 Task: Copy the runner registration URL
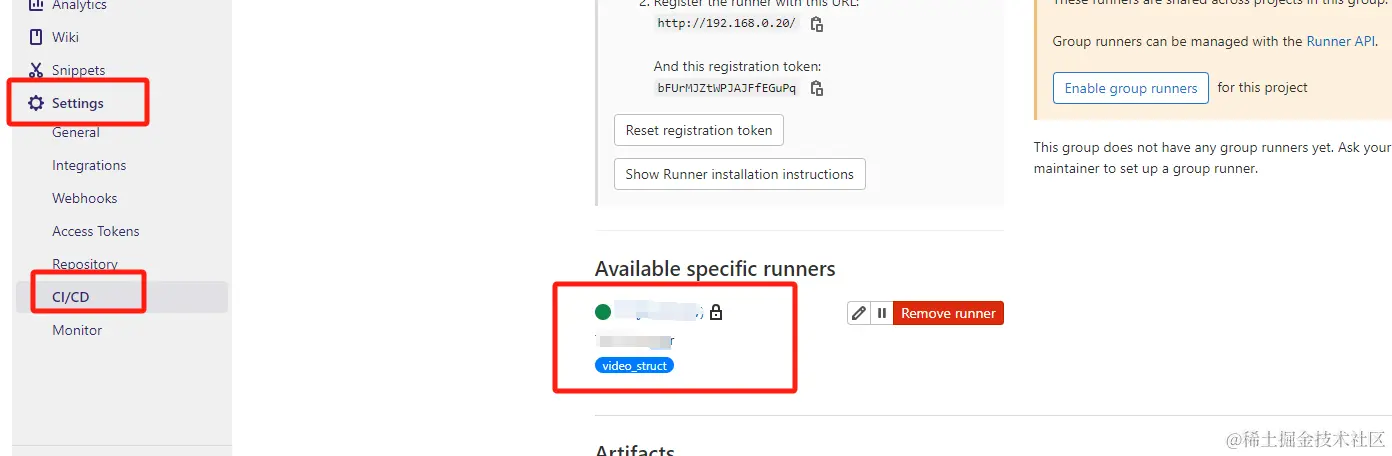click(x=817, y=24)
